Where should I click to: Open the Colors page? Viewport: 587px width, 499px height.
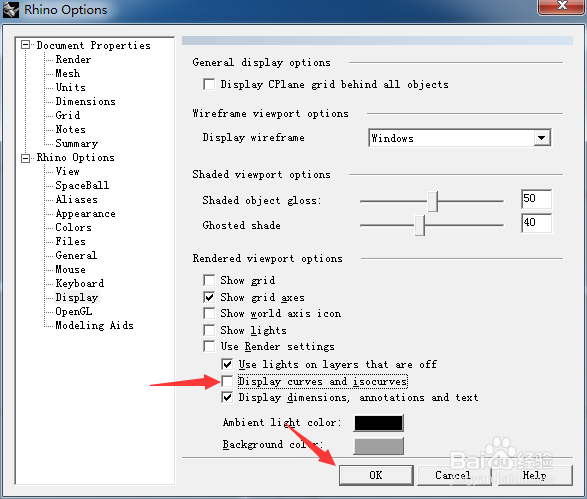point(73,228)
